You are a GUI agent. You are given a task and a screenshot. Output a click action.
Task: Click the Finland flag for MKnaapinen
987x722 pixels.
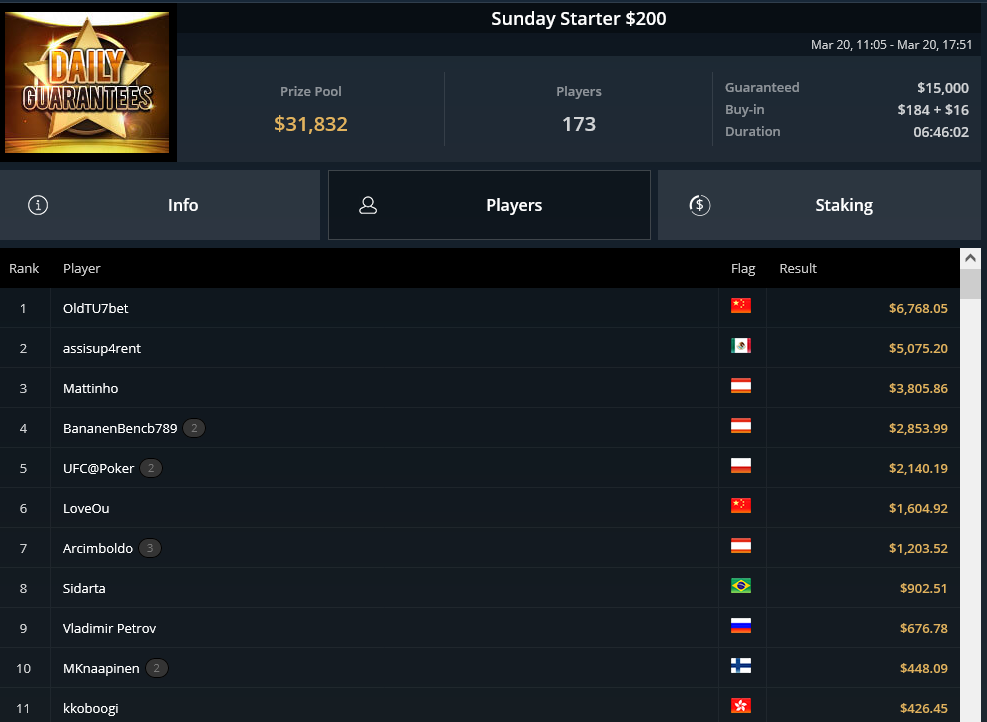pos(741,666)
